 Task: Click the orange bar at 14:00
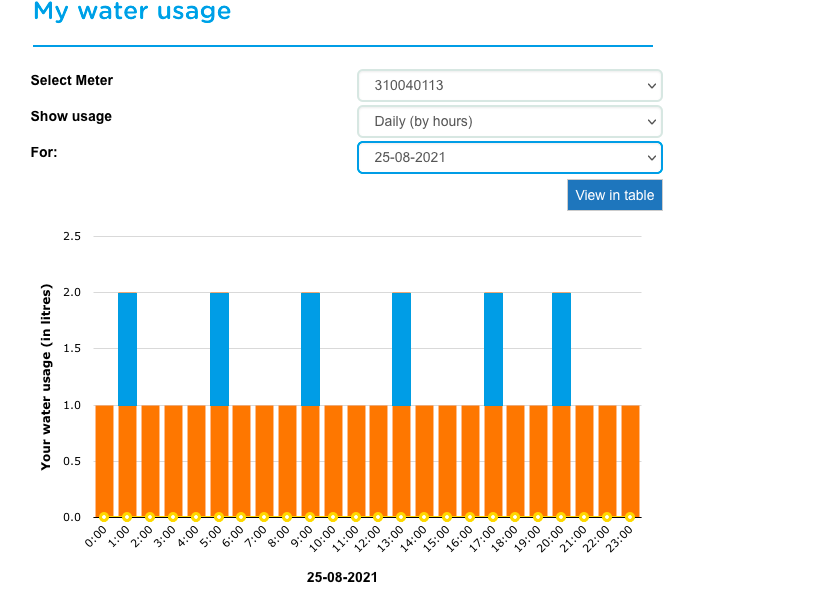424,461
